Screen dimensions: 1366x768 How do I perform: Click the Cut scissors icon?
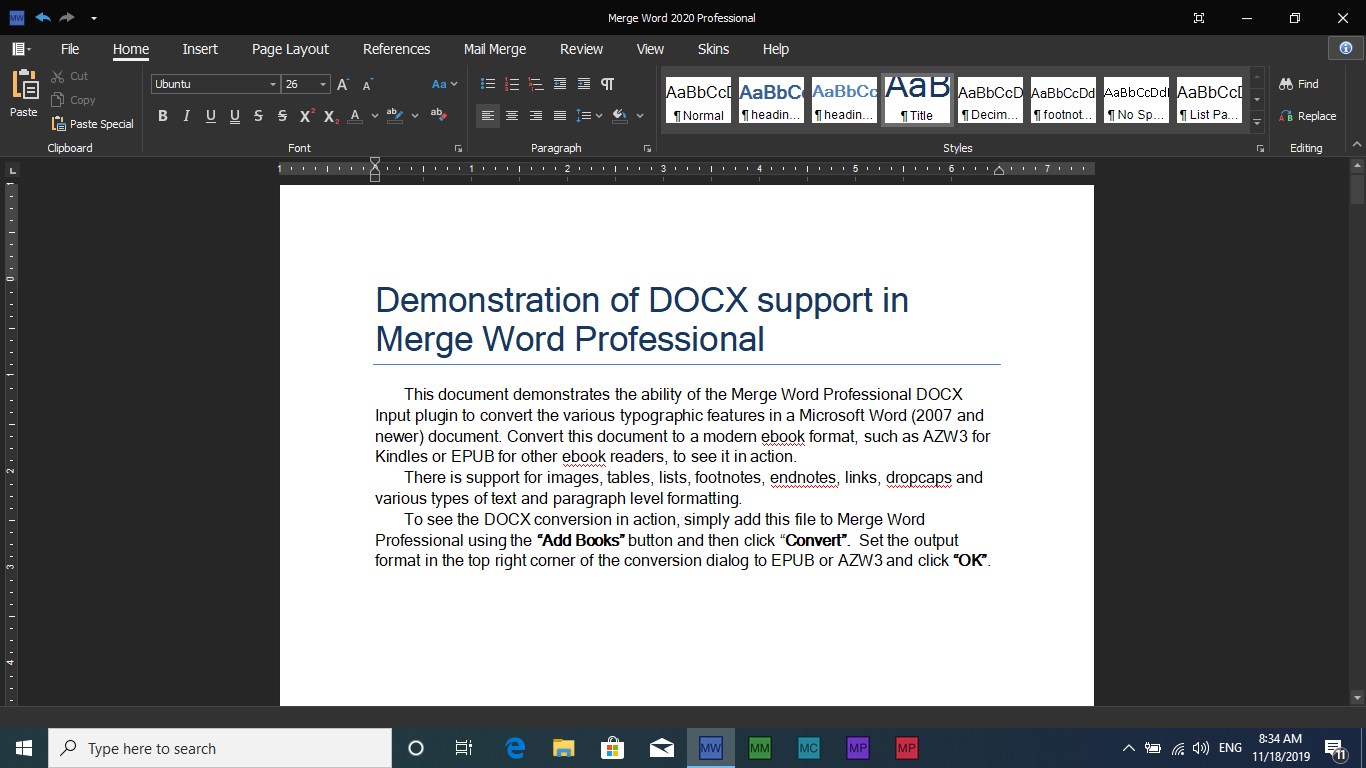(x=57, y=76)
